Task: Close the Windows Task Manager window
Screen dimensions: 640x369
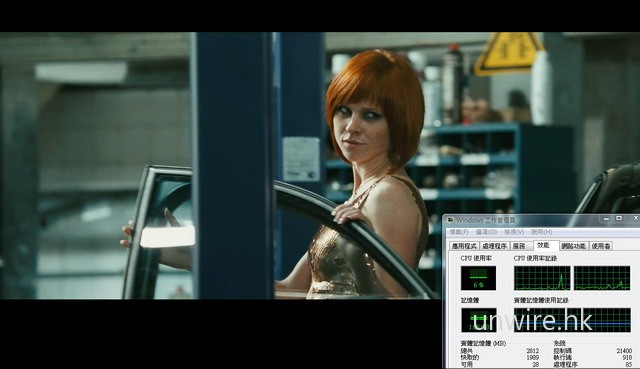Action: pyautogui.click(x=635, y=219)
